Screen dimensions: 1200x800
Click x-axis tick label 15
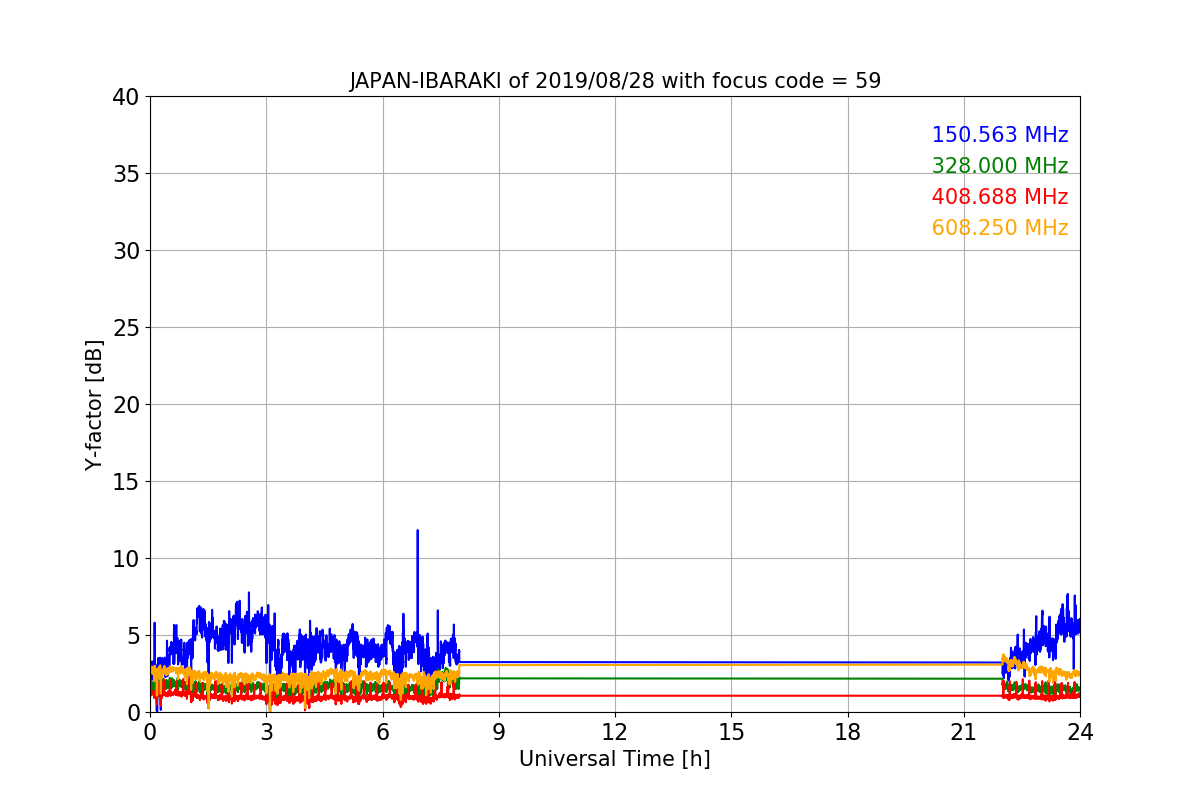(x=731, y=732)
